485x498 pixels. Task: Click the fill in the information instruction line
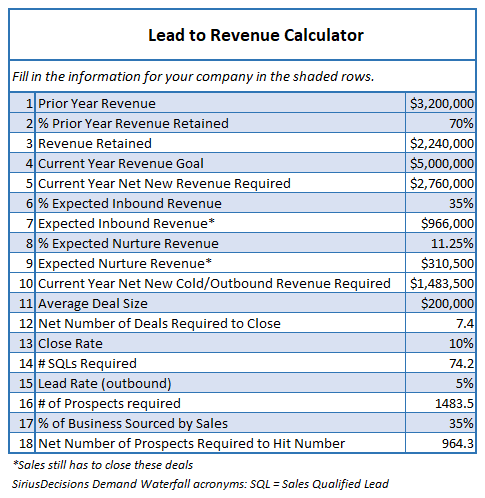193,77
